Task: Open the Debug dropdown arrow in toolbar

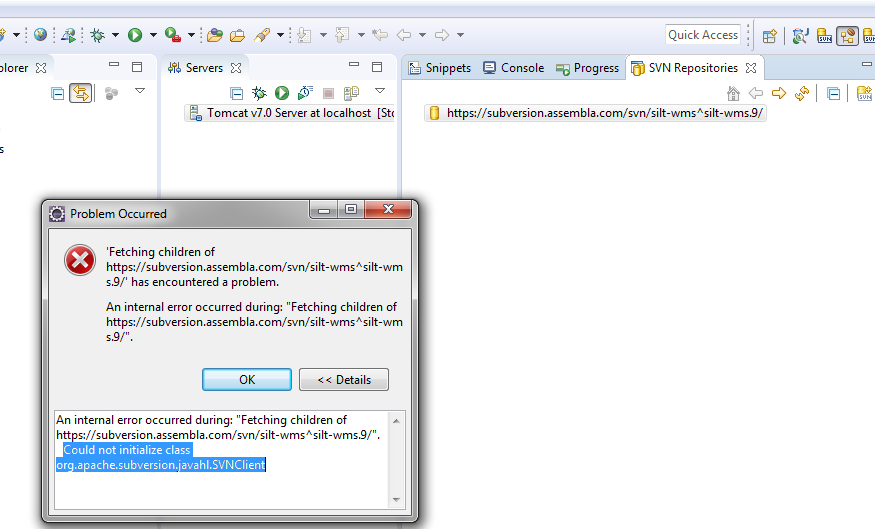Action: click(x=115, y=35)
